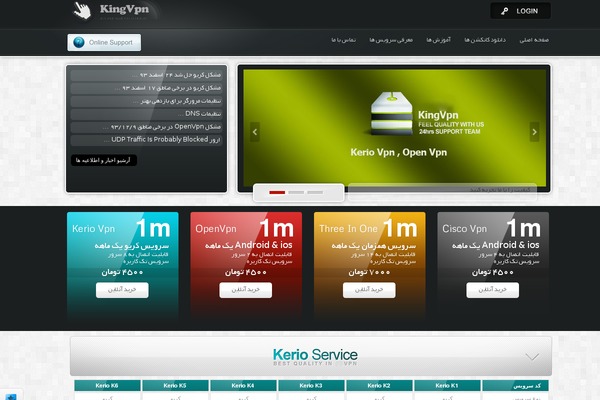This screenshot has width=600, height=400.
Task: Select the Kerio K4 column header
Action: [243, 385]
